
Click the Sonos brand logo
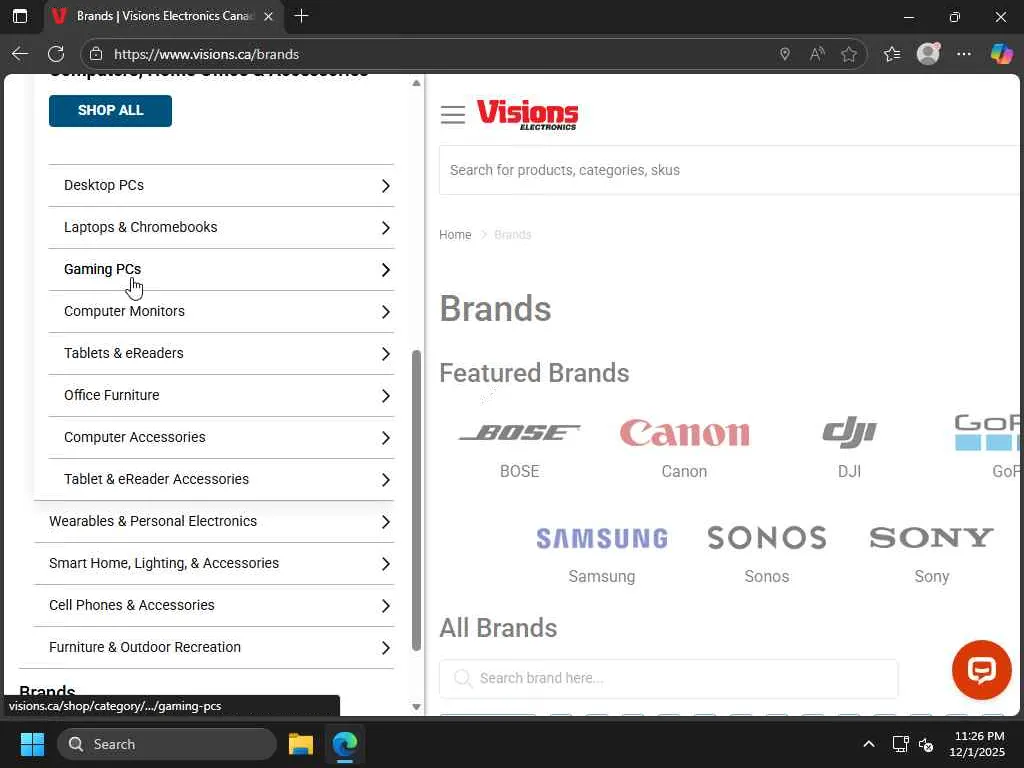click(x=767, y=538)
